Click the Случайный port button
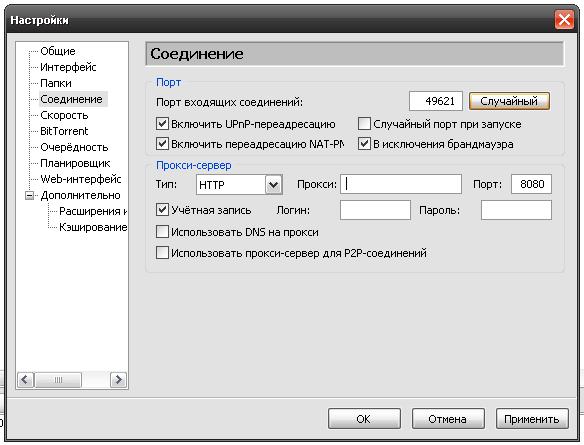 pos(509,101)
